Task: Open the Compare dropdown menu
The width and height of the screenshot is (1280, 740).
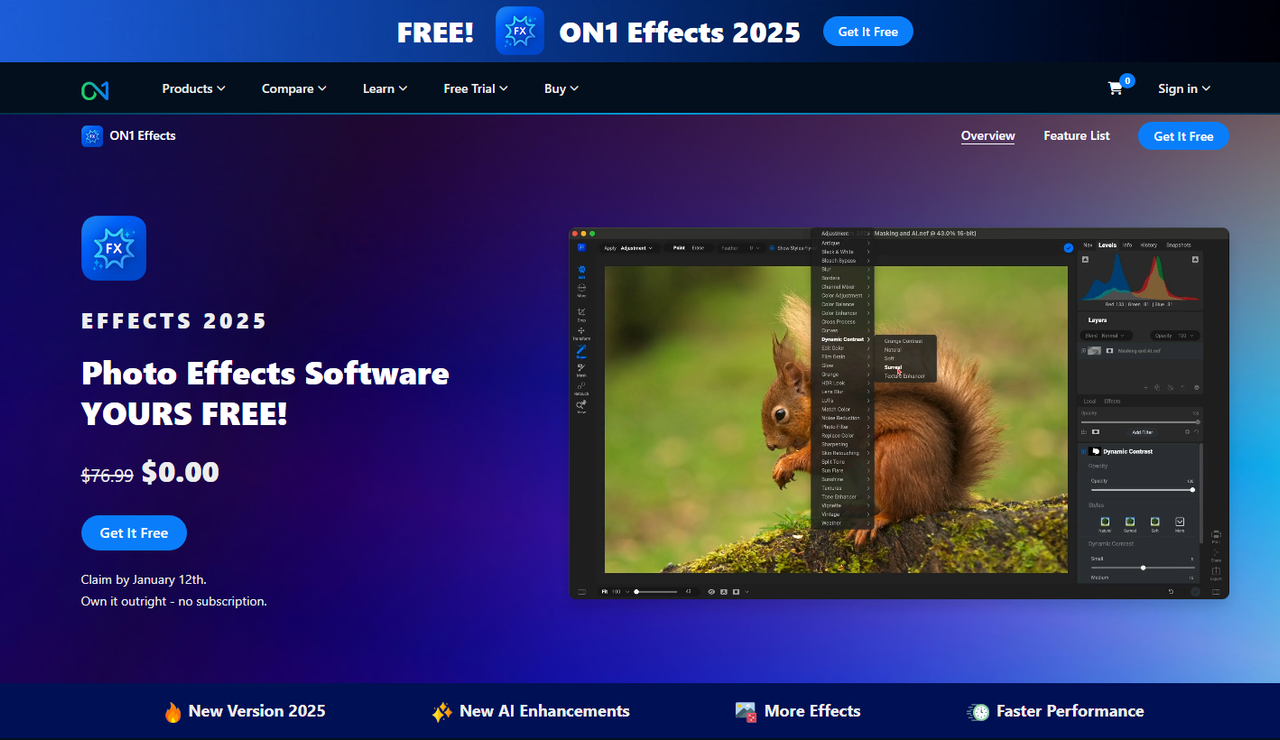Action: coord(294,89)
